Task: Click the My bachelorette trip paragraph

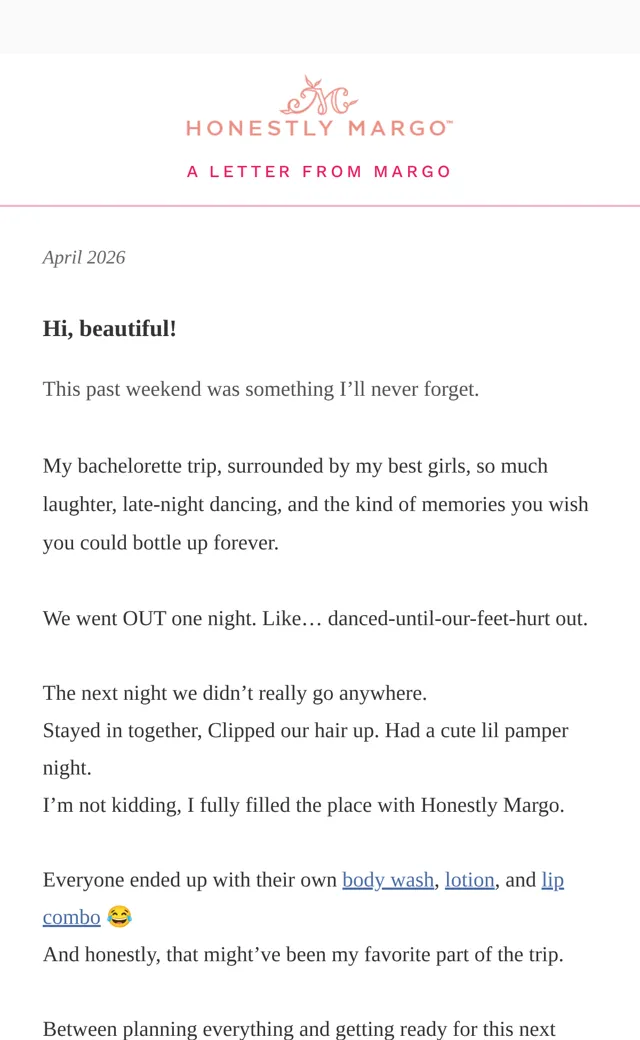Action: (316, 504)
